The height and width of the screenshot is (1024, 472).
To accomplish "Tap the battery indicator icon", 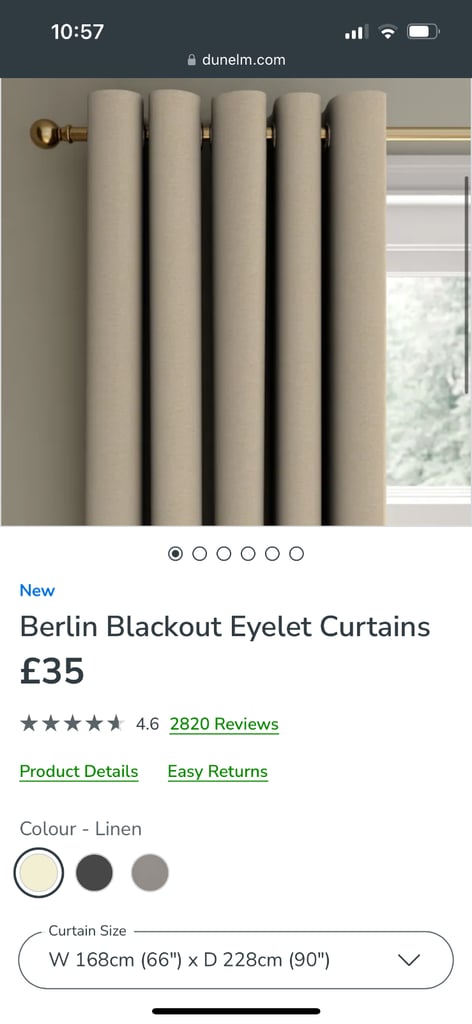I will (424, 31).
